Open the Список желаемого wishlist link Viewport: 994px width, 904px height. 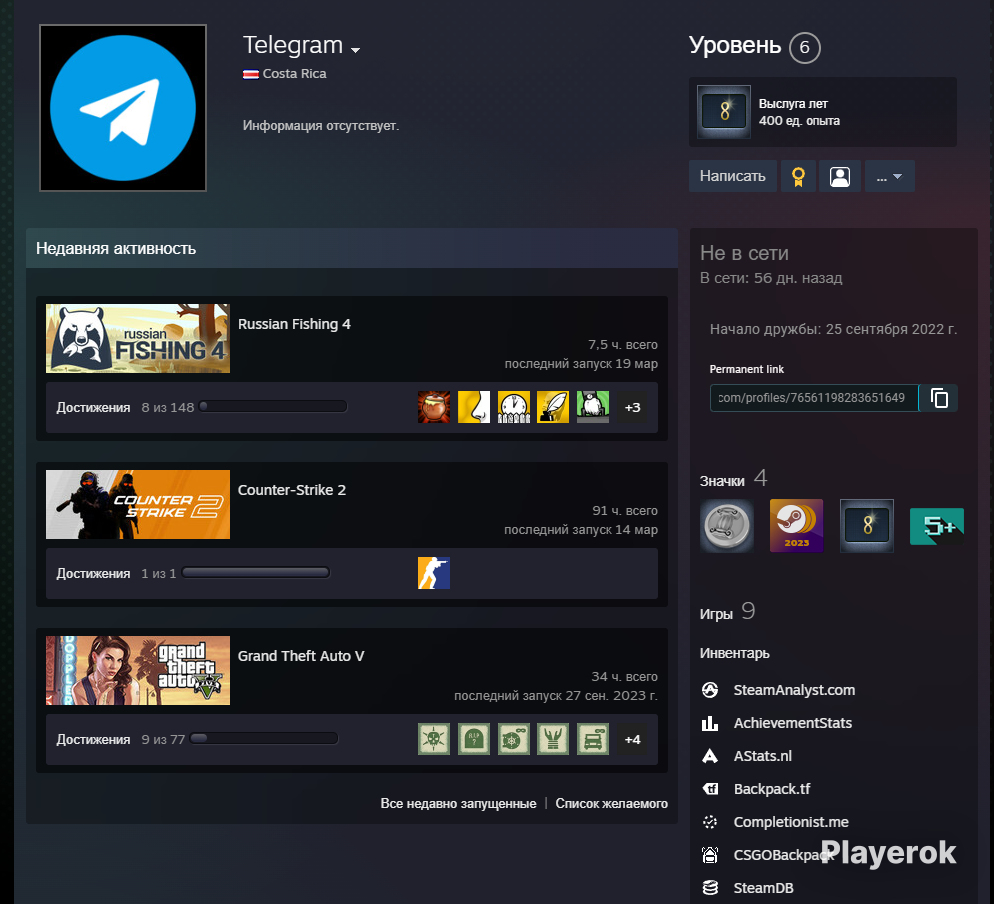pos(612,803)
